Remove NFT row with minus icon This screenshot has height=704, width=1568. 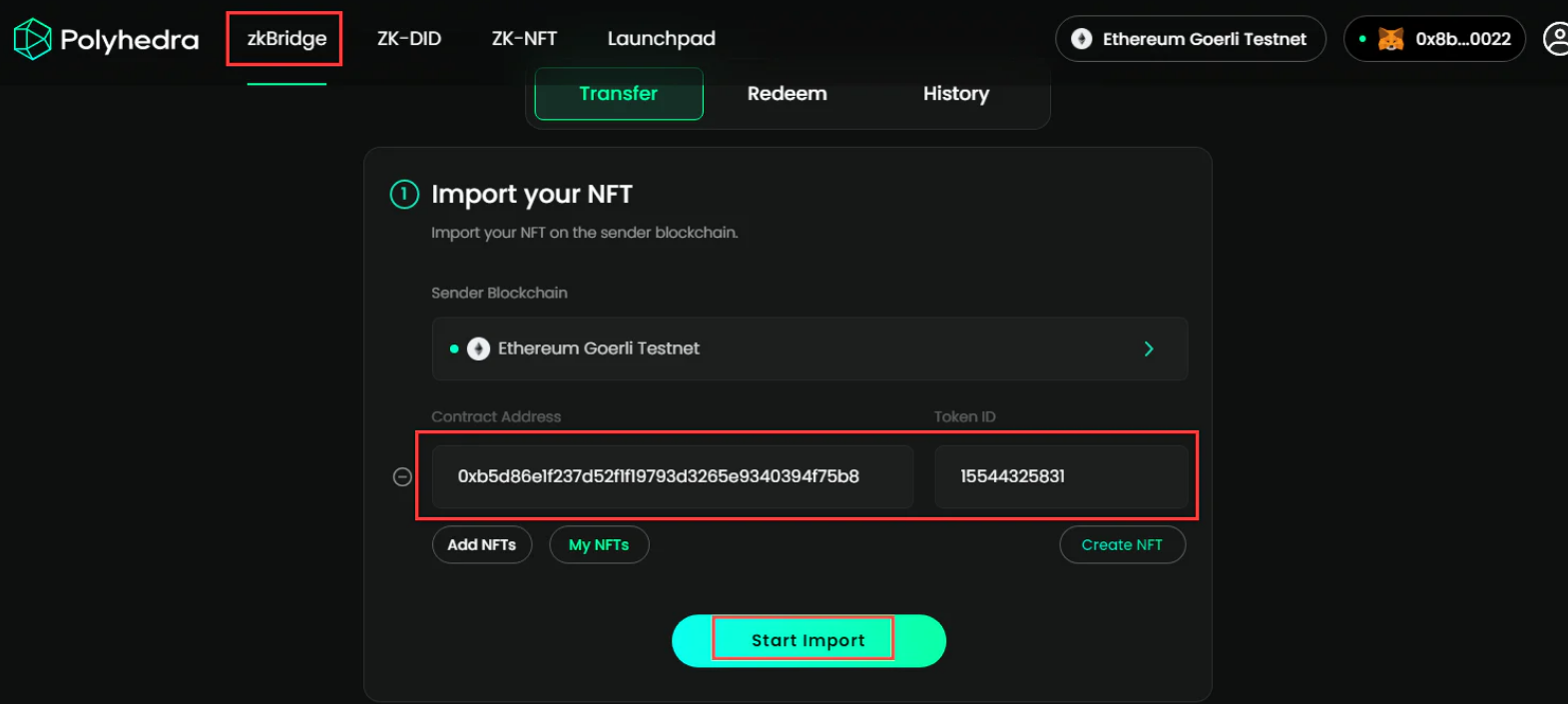pos(402,477)
